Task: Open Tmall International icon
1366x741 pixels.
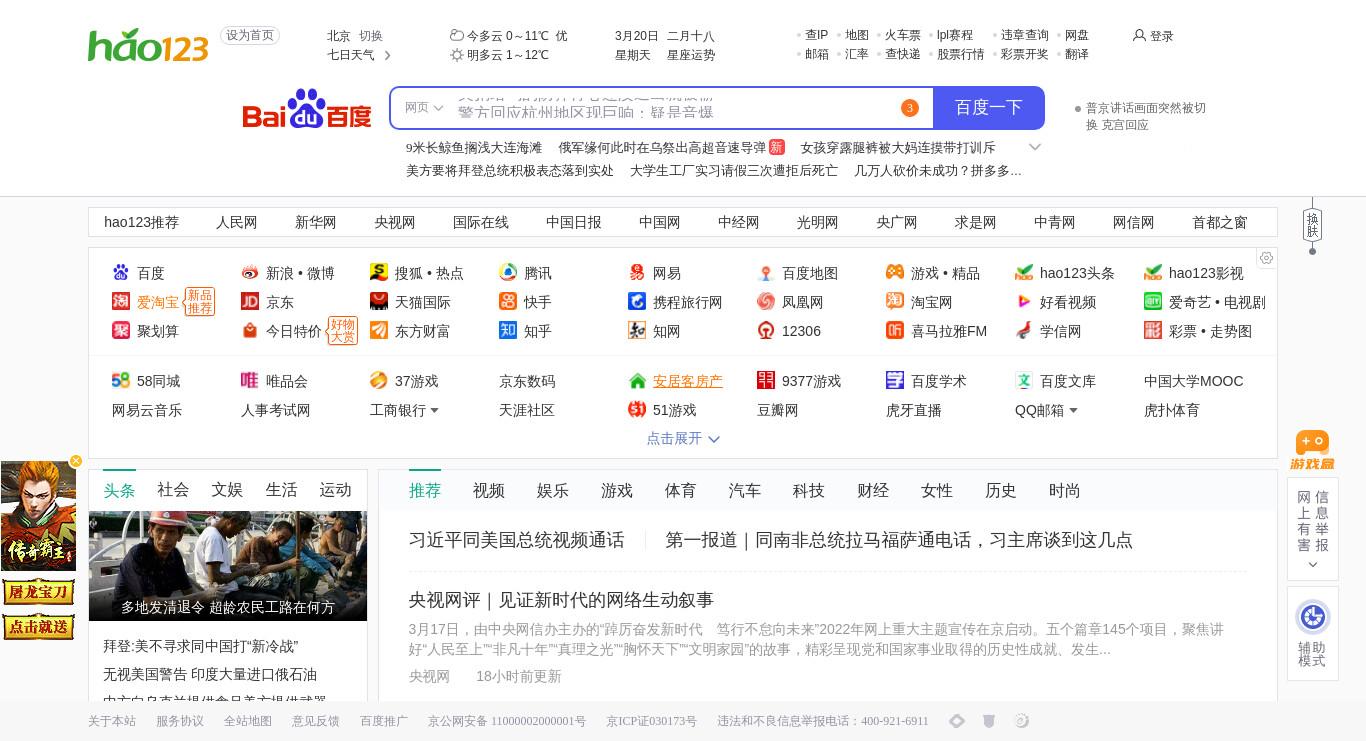Action: 379,302
